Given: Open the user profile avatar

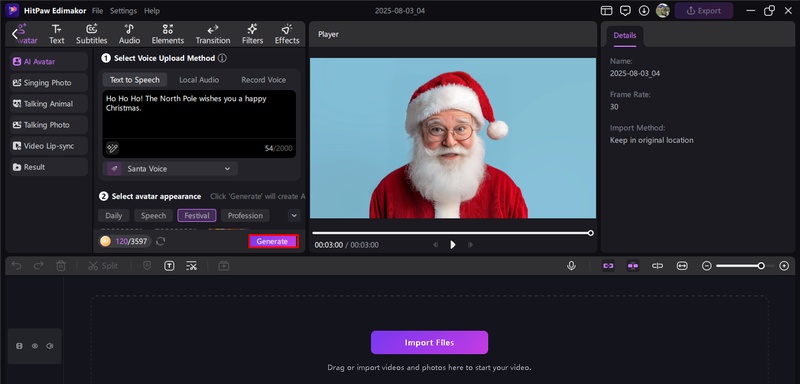Looking at the screenshot, I should pyautogui.click(x=663, y=11).
